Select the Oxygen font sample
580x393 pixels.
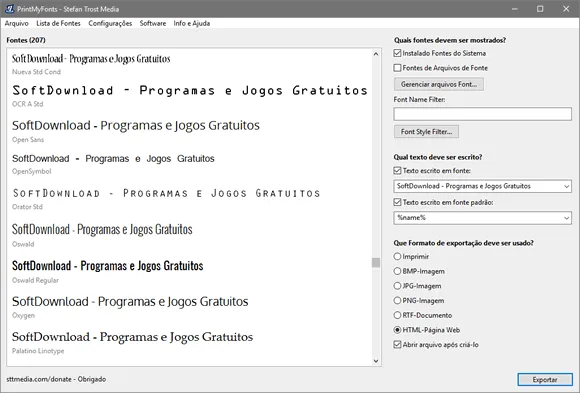click(x=130, y=302)
